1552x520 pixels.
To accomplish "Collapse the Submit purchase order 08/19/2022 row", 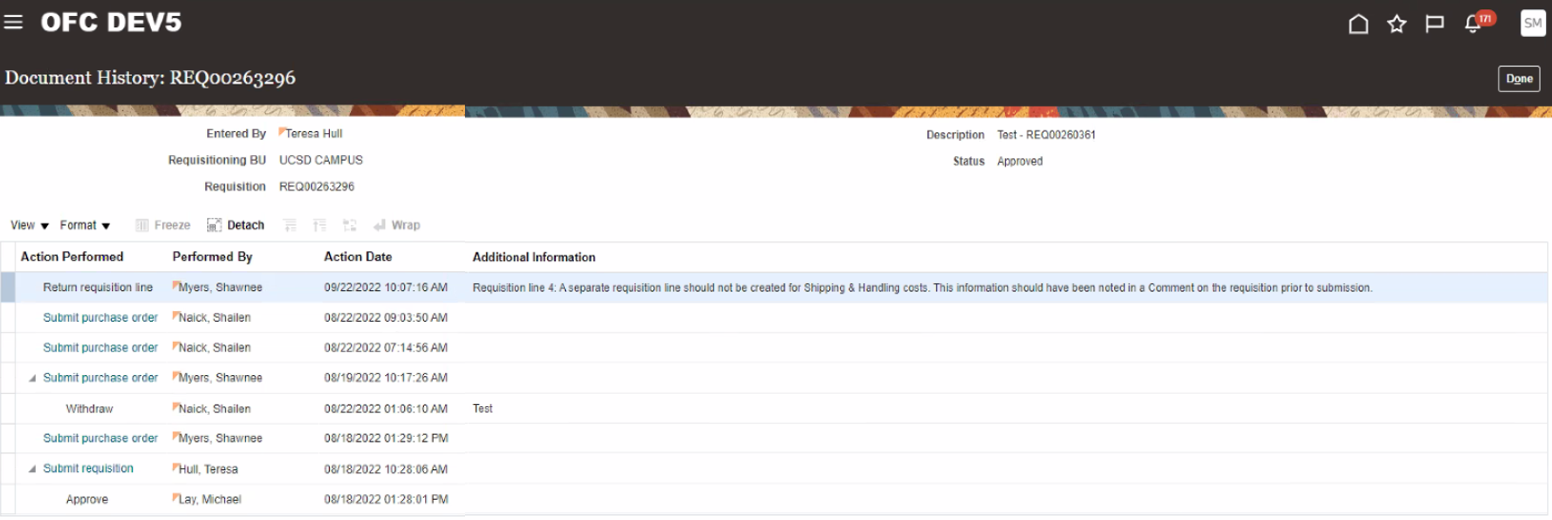I will tap(33, 378).
